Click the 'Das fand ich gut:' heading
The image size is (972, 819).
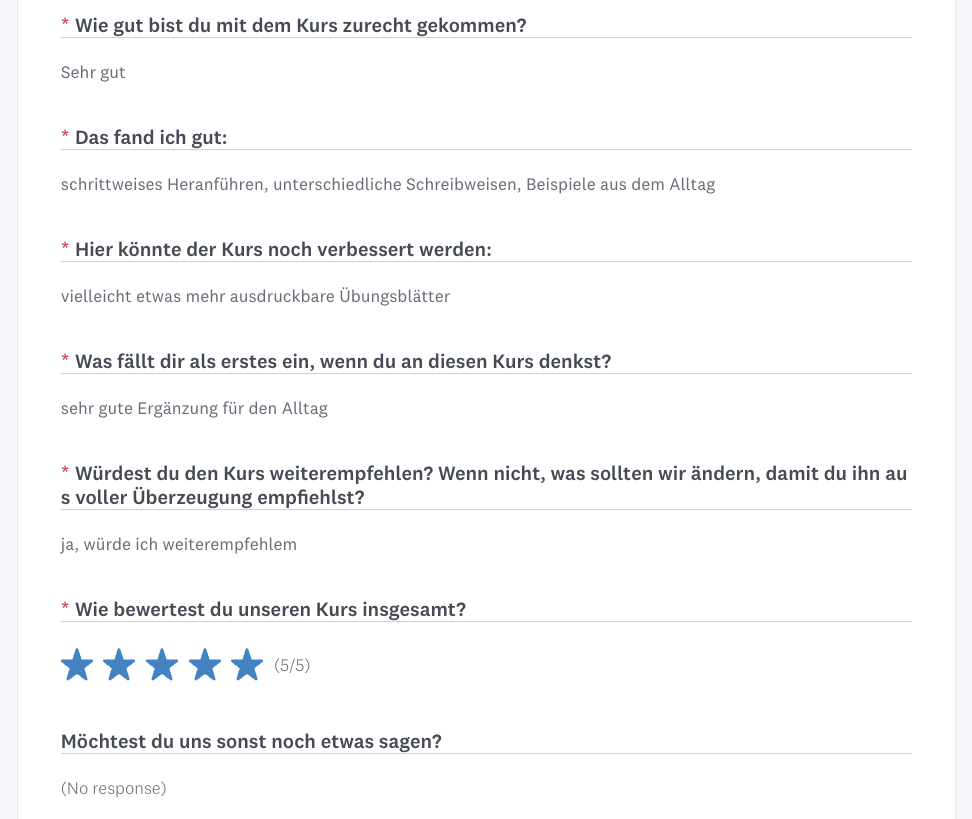151,137
